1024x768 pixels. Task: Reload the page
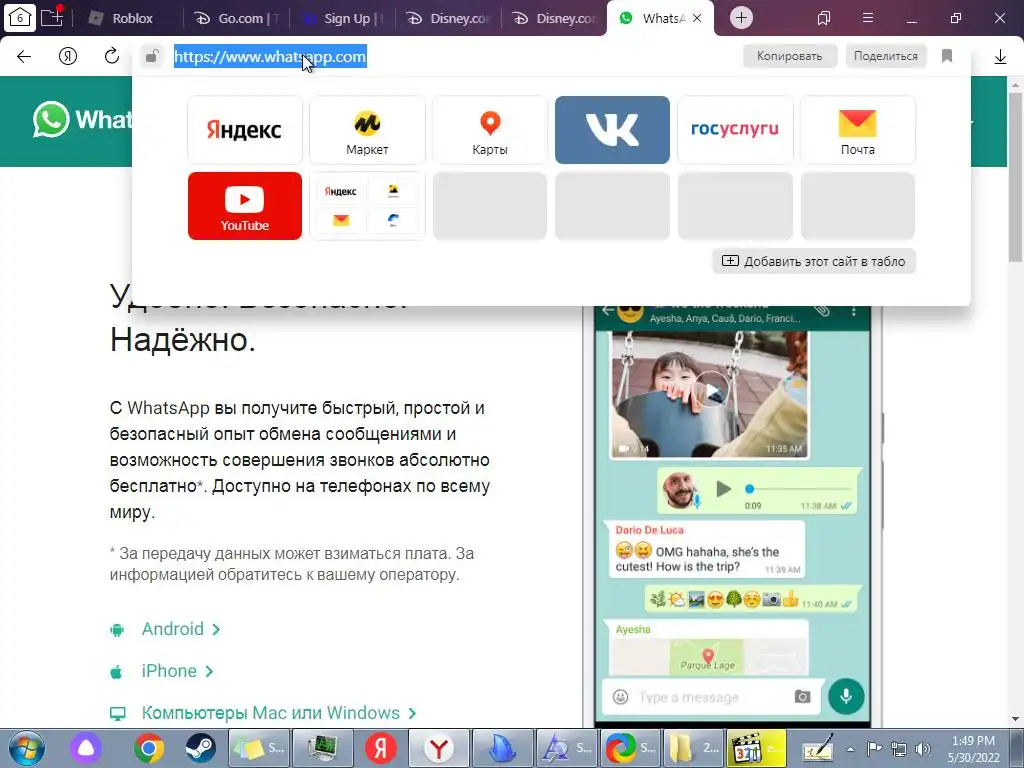[112, 56]
